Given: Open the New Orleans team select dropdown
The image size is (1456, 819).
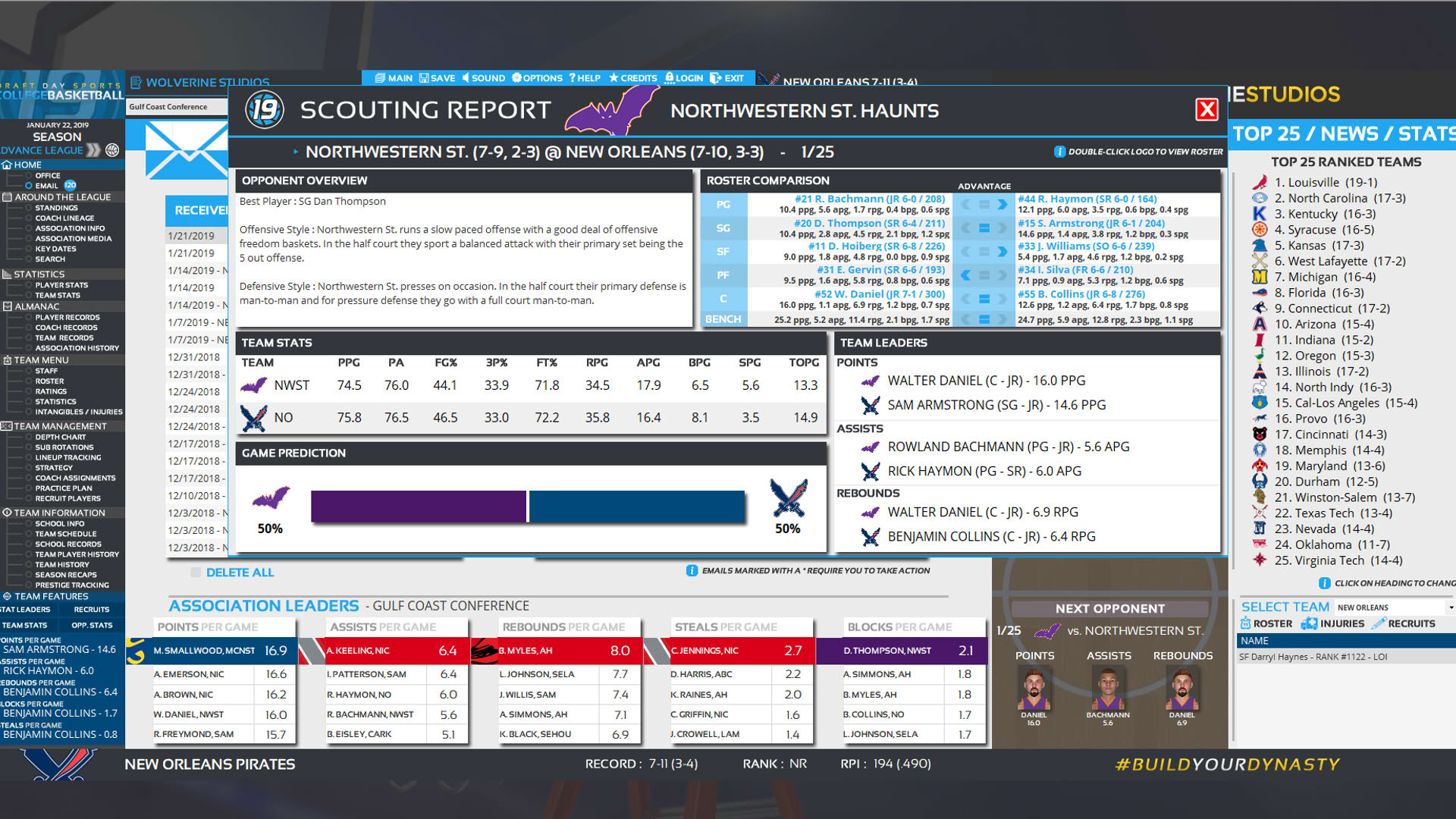Looking at the screenshot, I should click(x=1395, y=607).
